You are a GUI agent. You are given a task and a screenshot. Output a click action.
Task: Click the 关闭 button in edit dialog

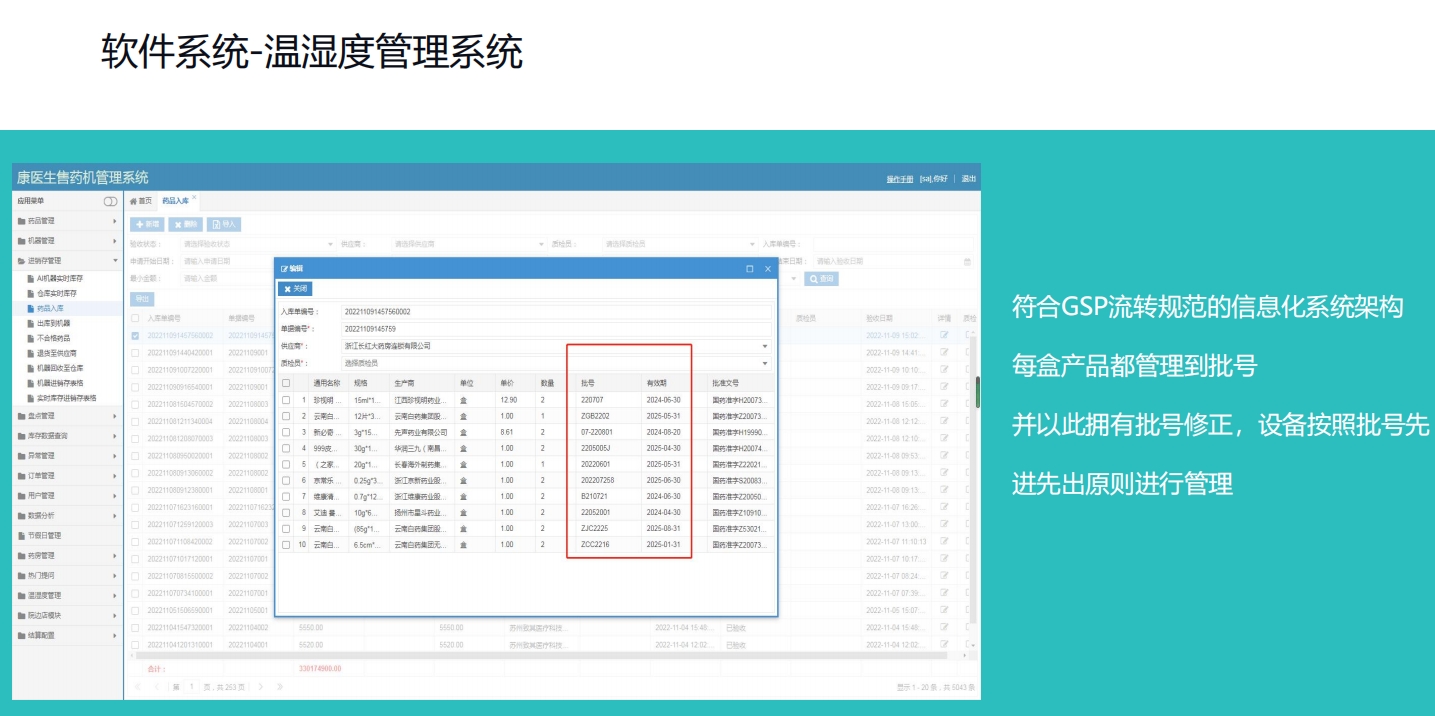coord(296,289)
